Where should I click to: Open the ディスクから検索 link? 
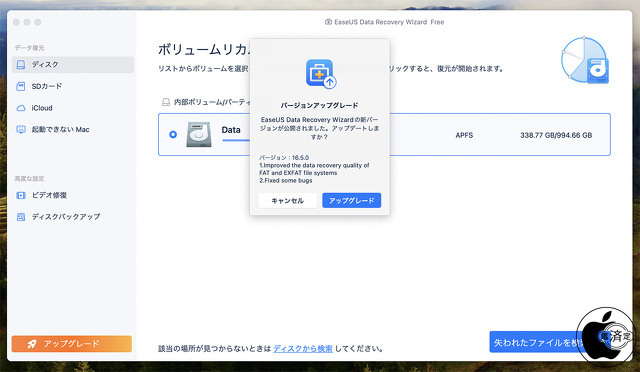(x=303, y=349)
